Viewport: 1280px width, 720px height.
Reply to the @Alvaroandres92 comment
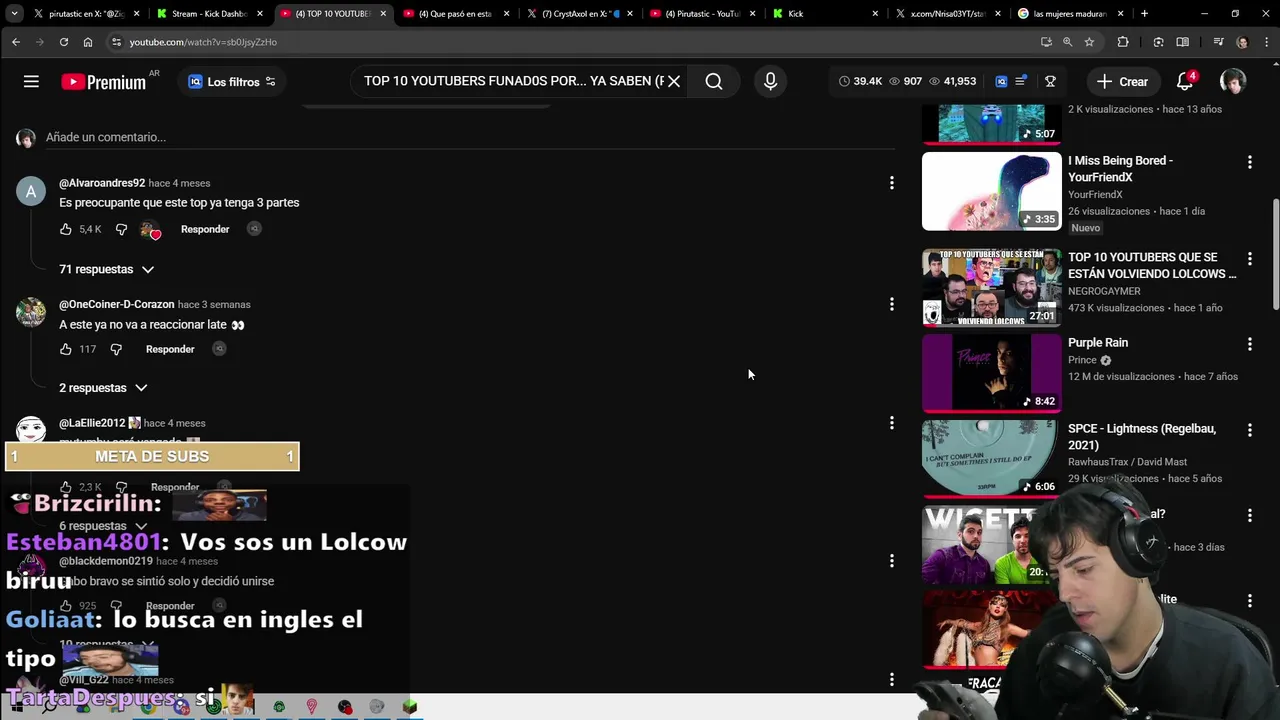(205, 229)
